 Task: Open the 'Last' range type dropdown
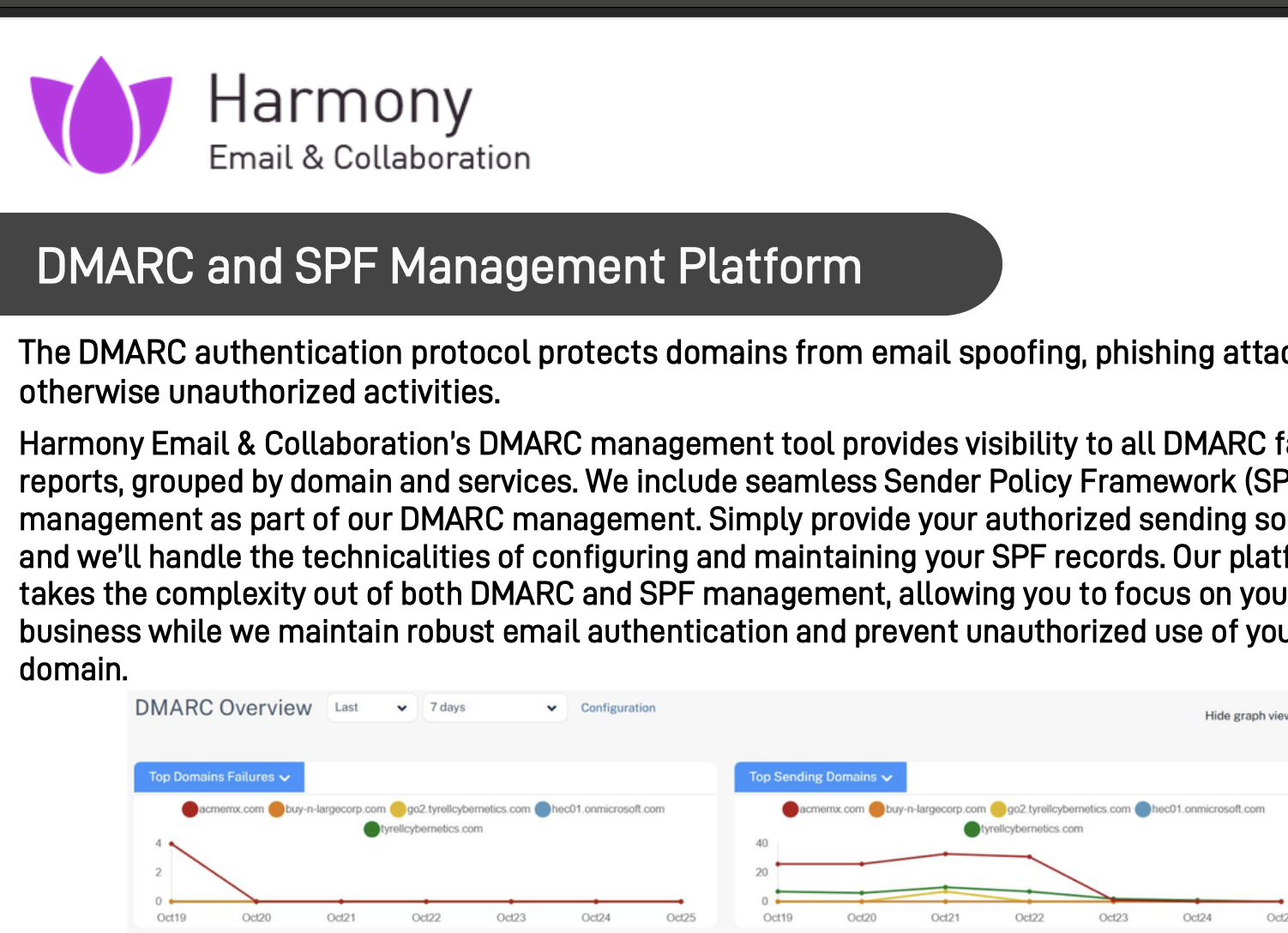[x=372, y=707]
